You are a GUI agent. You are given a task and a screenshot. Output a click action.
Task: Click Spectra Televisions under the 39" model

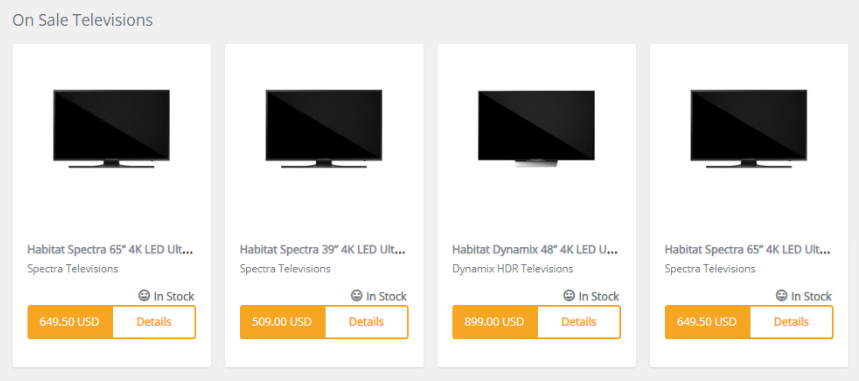pos(285,269)
